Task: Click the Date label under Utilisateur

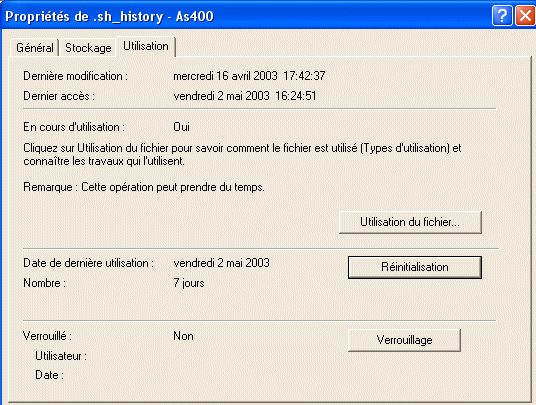Action: pos(49,375)
